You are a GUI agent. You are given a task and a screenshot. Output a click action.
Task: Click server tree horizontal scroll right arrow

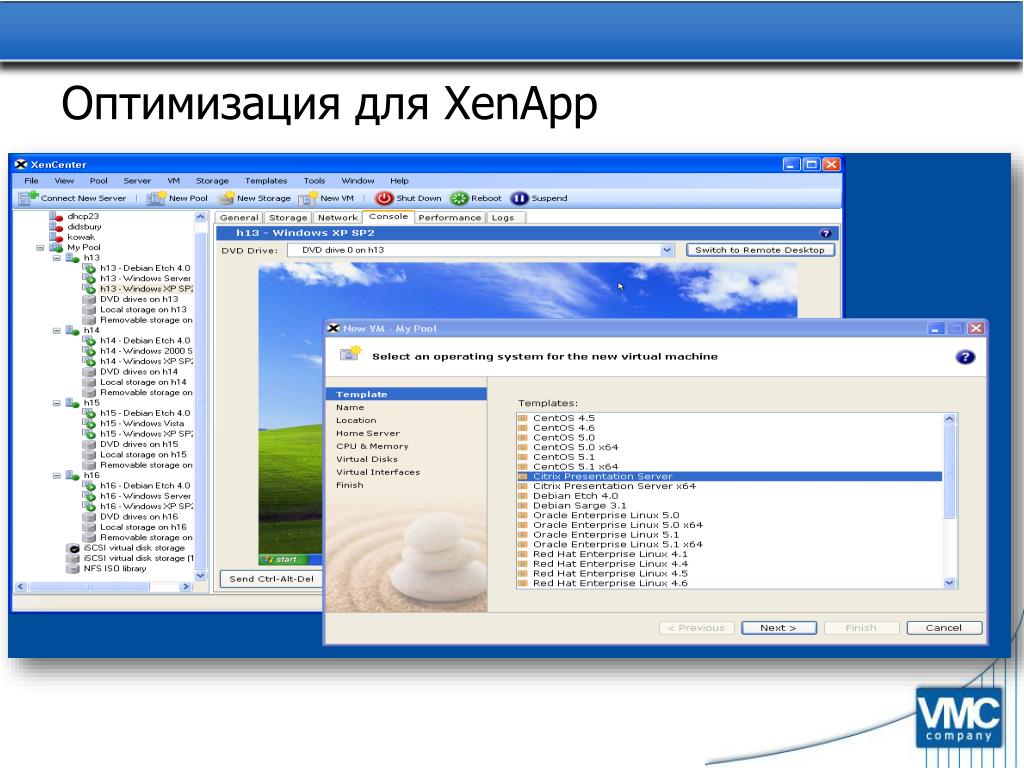[185, 586]
